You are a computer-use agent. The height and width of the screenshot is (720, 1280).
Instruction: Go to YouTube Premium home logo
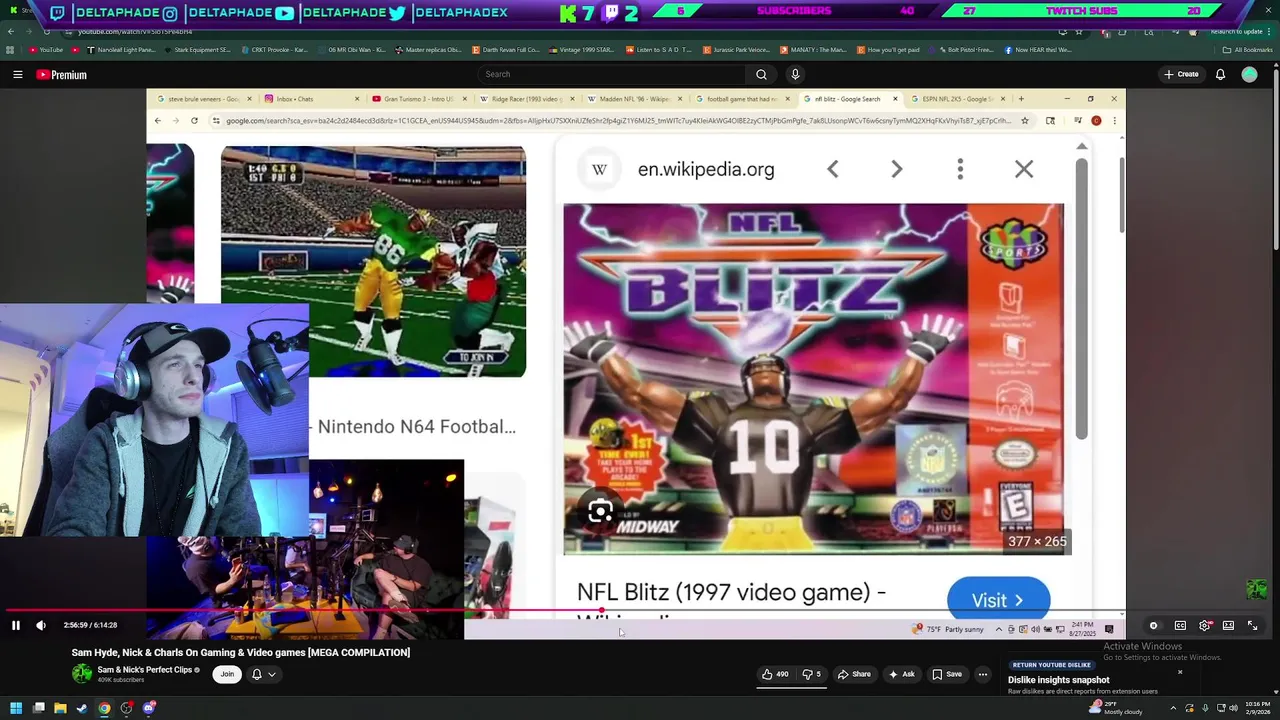coord(62,74)
